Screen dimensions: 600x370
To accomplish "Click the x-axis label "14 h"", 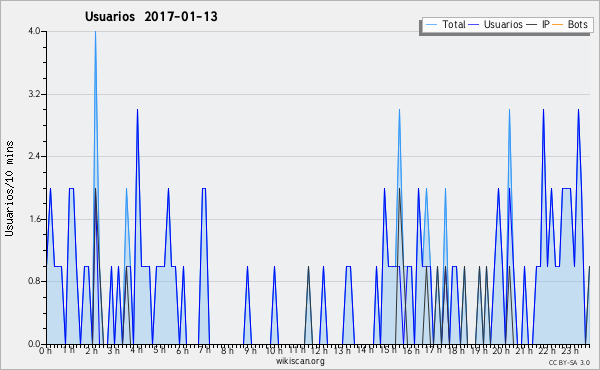I will pos(365,350).
